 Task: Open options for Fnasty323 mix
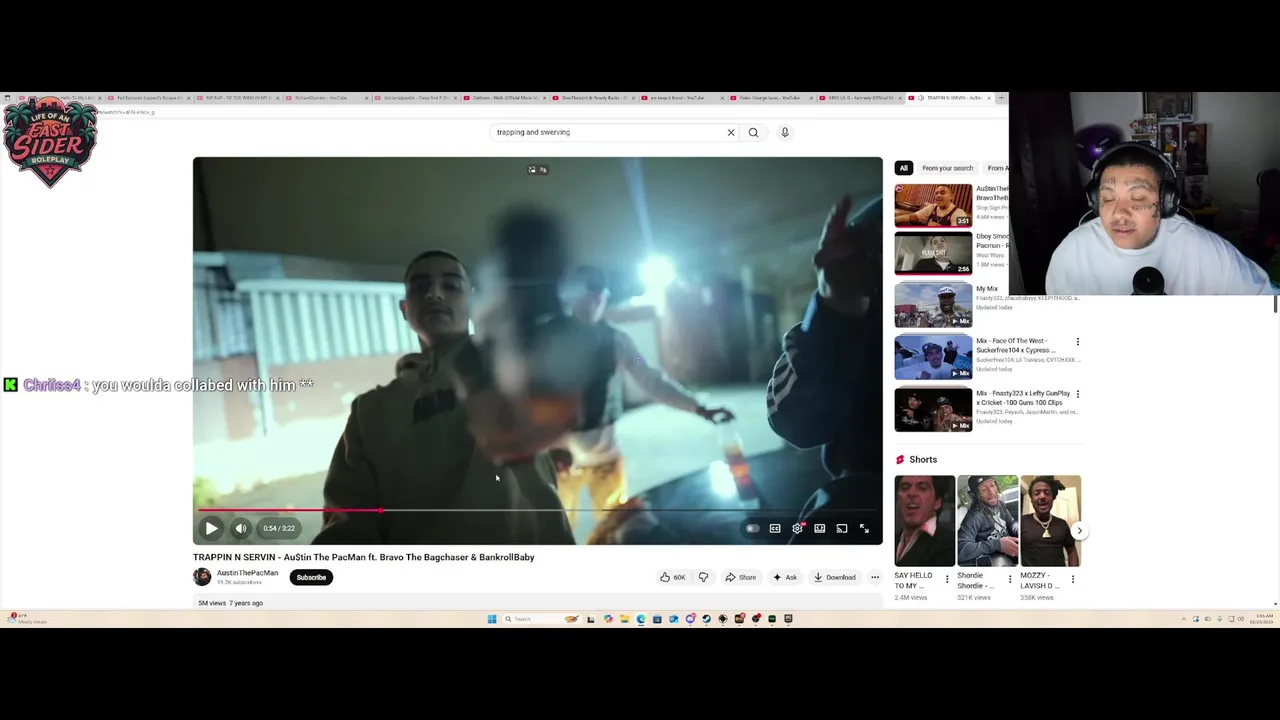pyautogui.click(x=1077, y=394)
